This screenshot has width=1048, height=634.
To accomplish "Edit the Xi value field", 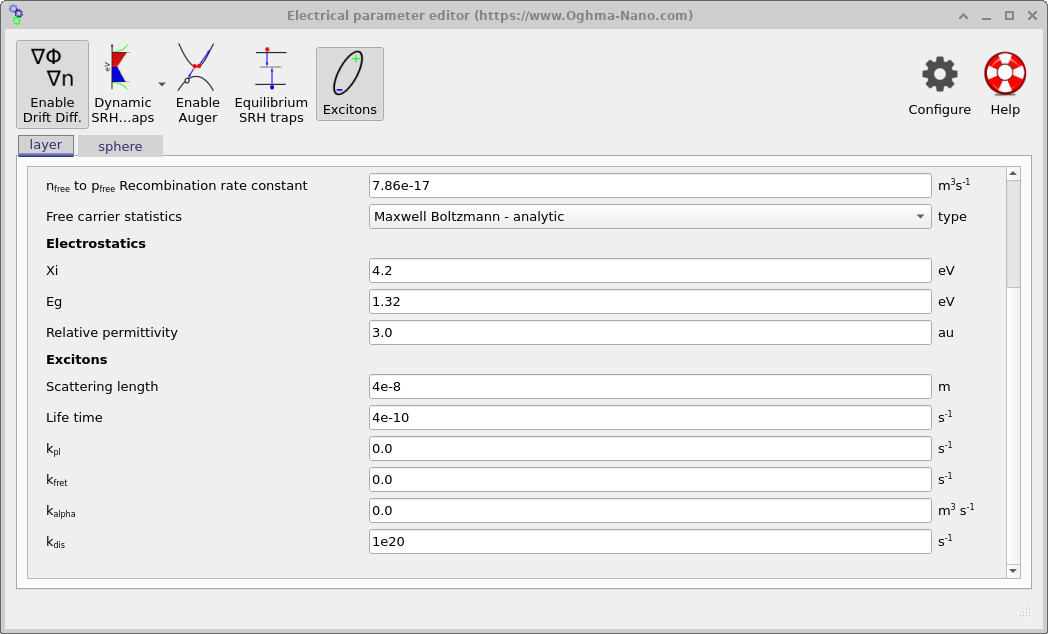I will pyautogui.click(x=650, y=270).
